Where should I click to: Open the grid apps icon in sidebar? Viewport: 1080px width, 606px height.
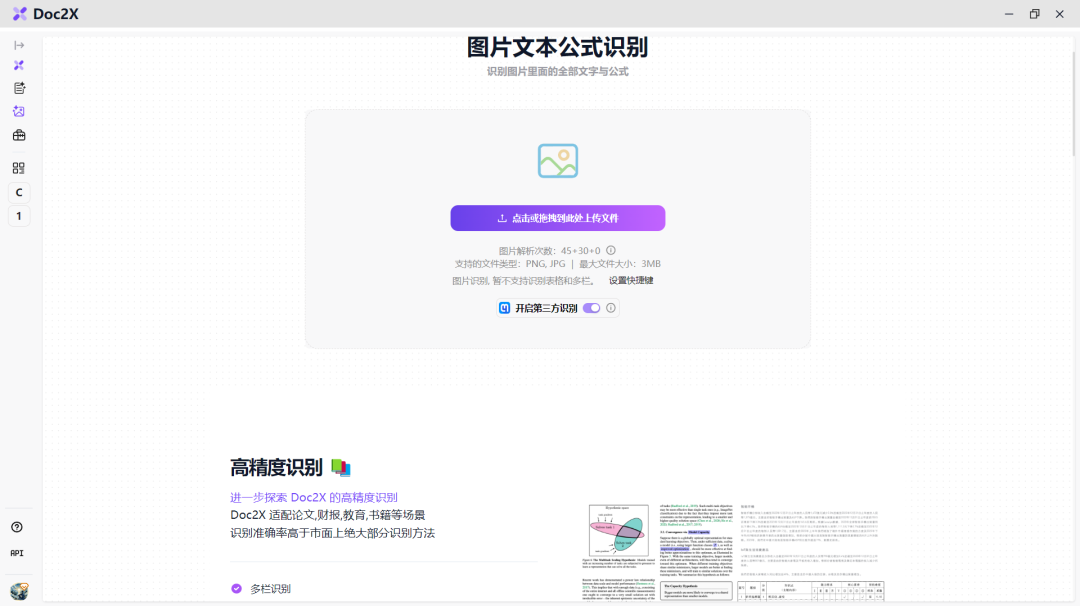click(19, 168)
